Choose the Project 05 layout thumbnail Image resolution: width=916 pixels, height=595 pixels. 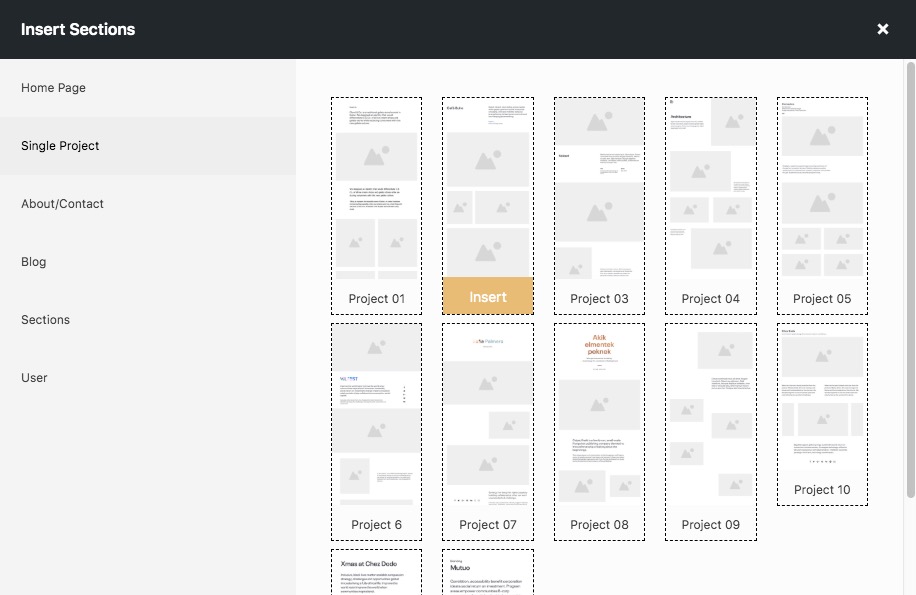(822, 206)
